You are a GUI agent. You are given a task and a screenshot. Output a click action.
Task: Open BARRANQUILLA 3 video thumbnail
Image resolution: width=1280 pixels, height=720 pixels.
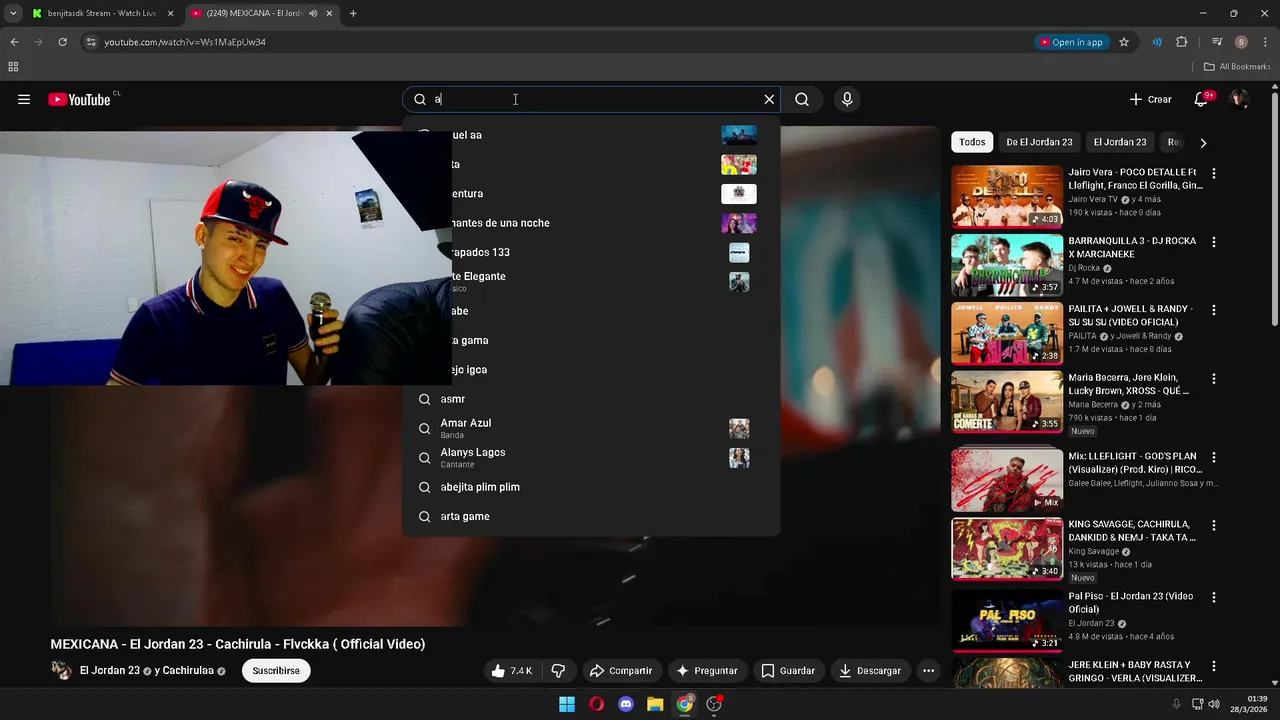tap(1007, 265)
